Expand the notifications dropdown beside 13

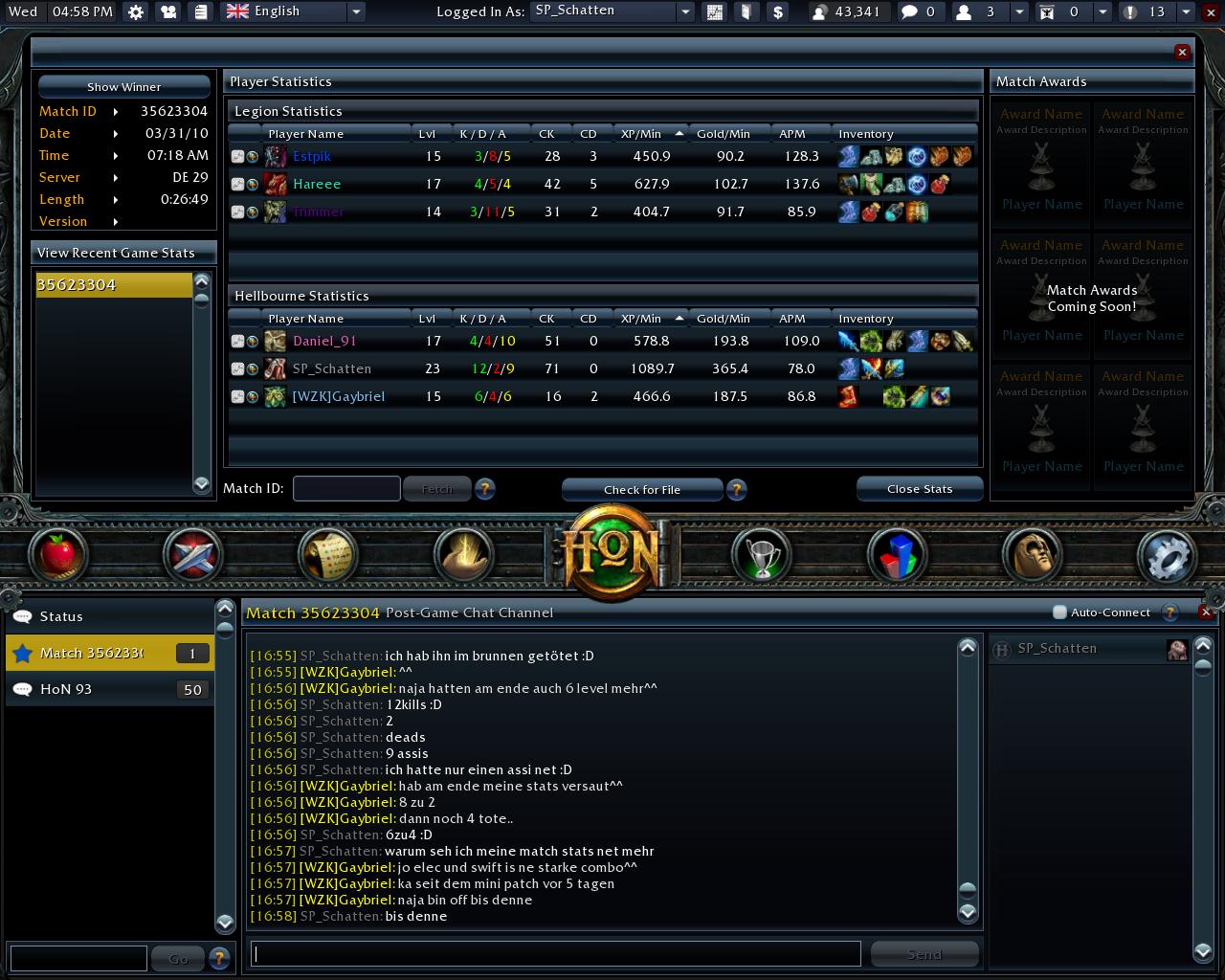(x=1186, y=11)
